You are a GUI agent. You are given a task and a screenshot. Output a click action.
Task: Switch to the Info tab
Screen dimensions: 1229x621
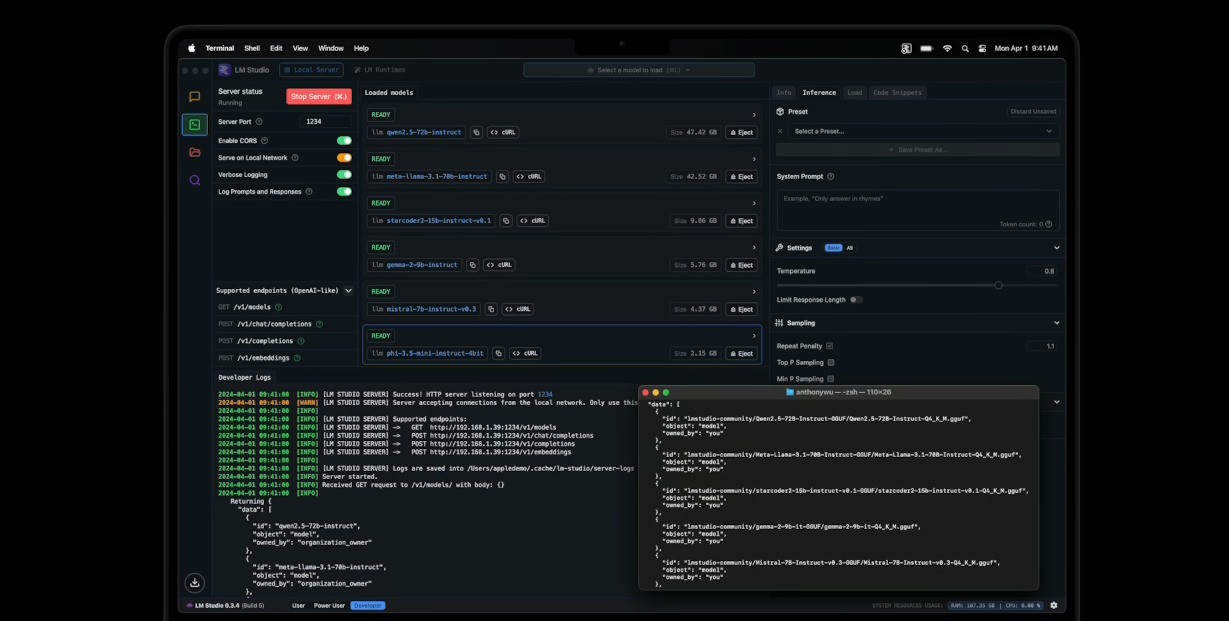784,92
